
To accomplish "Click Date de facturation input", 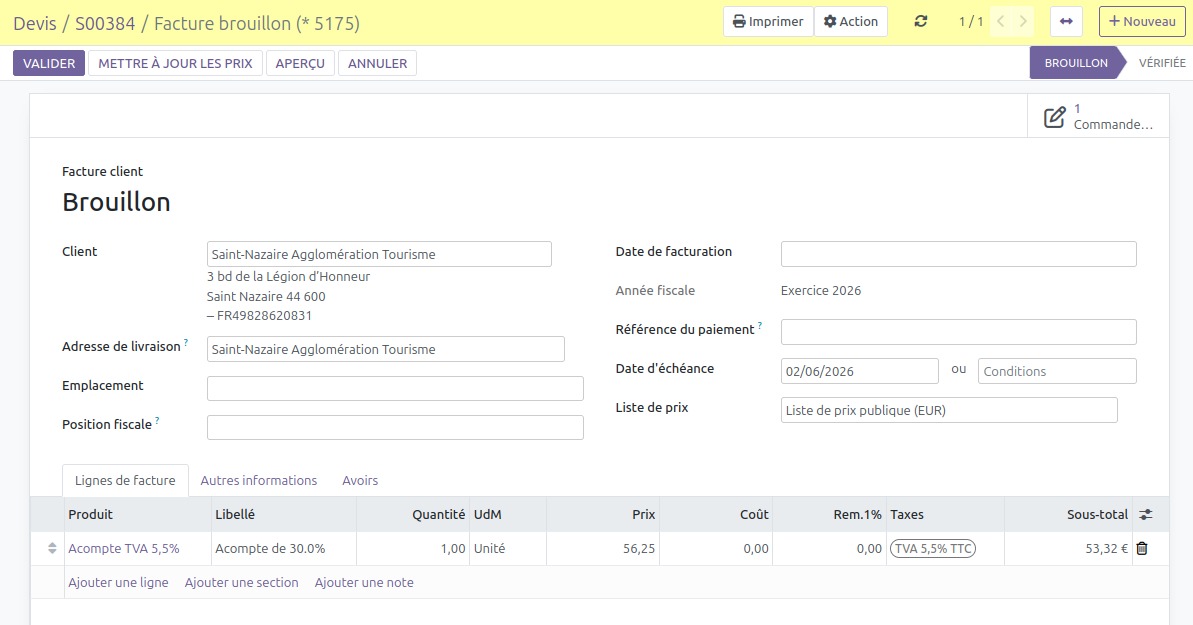I will (959, 254).
